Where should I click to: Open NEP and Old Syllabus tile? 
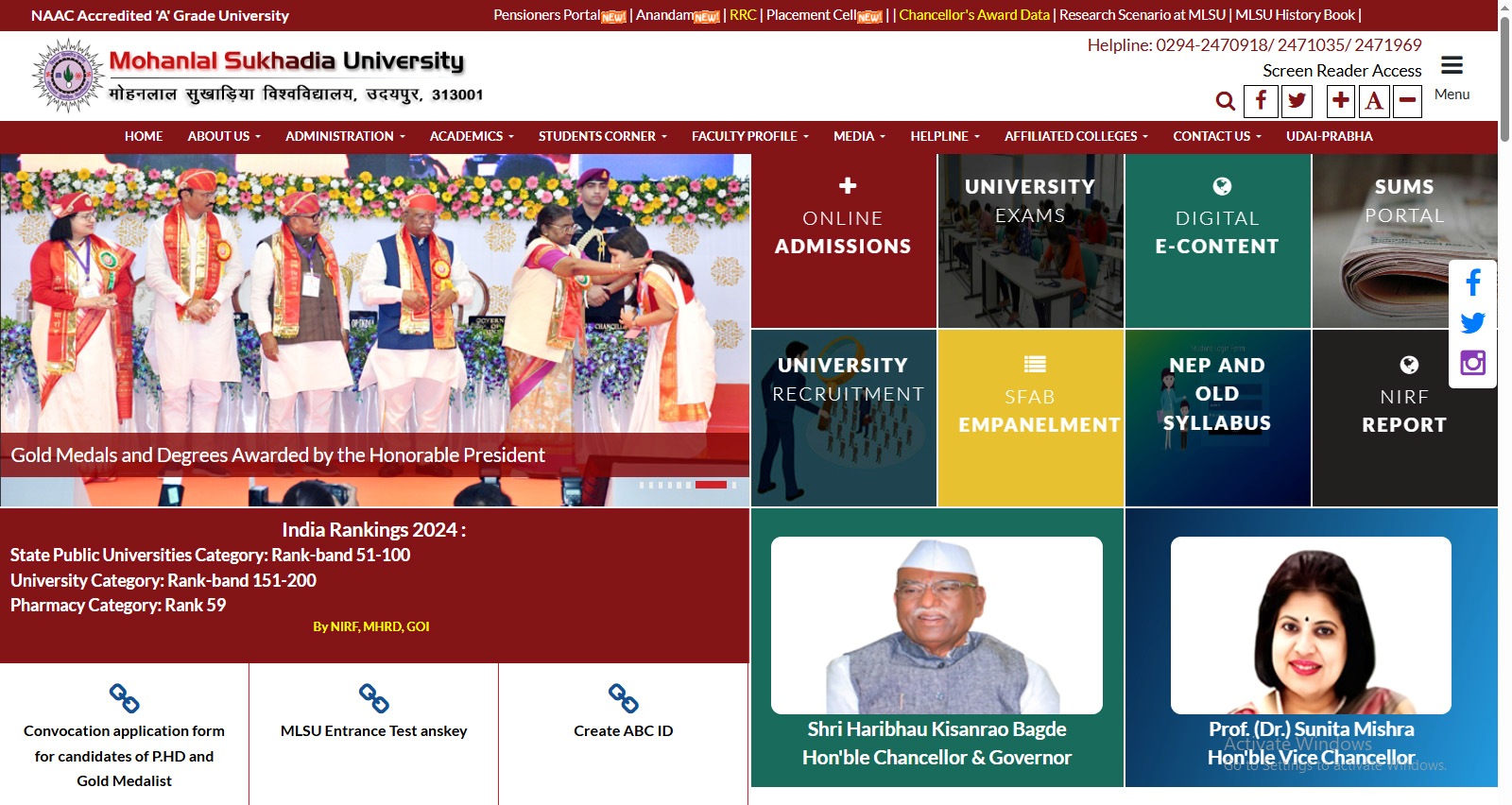point(1217,418)
